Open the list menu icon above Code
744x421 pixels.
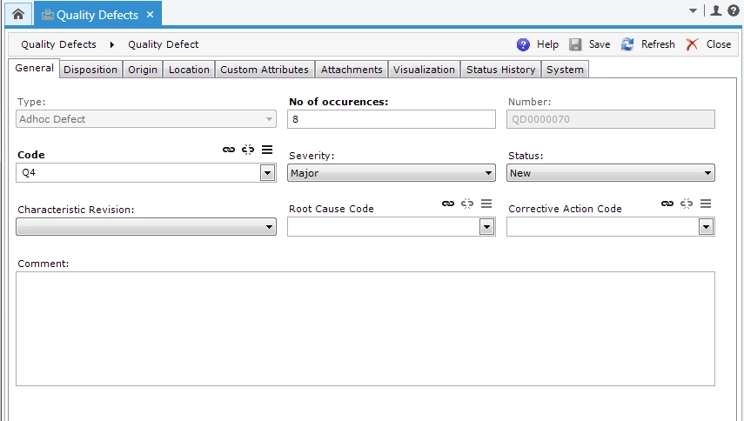(267, 149)
